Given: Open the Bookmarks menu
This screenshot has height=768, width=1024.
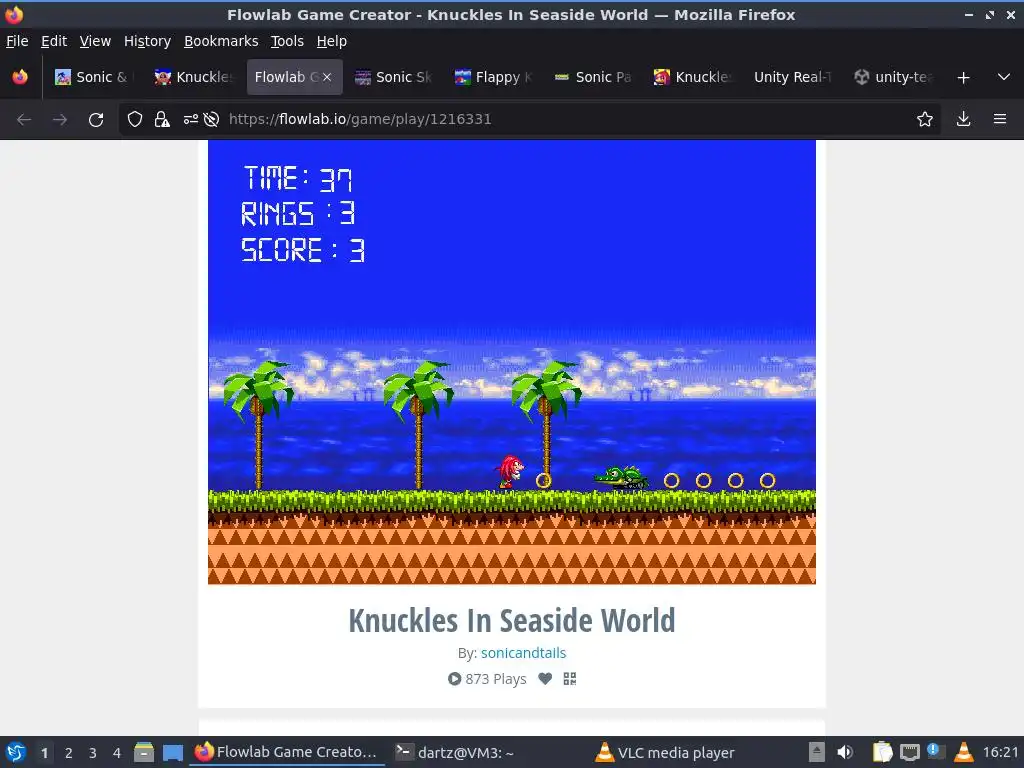Looking at the screenshot, I should (x=221, y=41).
